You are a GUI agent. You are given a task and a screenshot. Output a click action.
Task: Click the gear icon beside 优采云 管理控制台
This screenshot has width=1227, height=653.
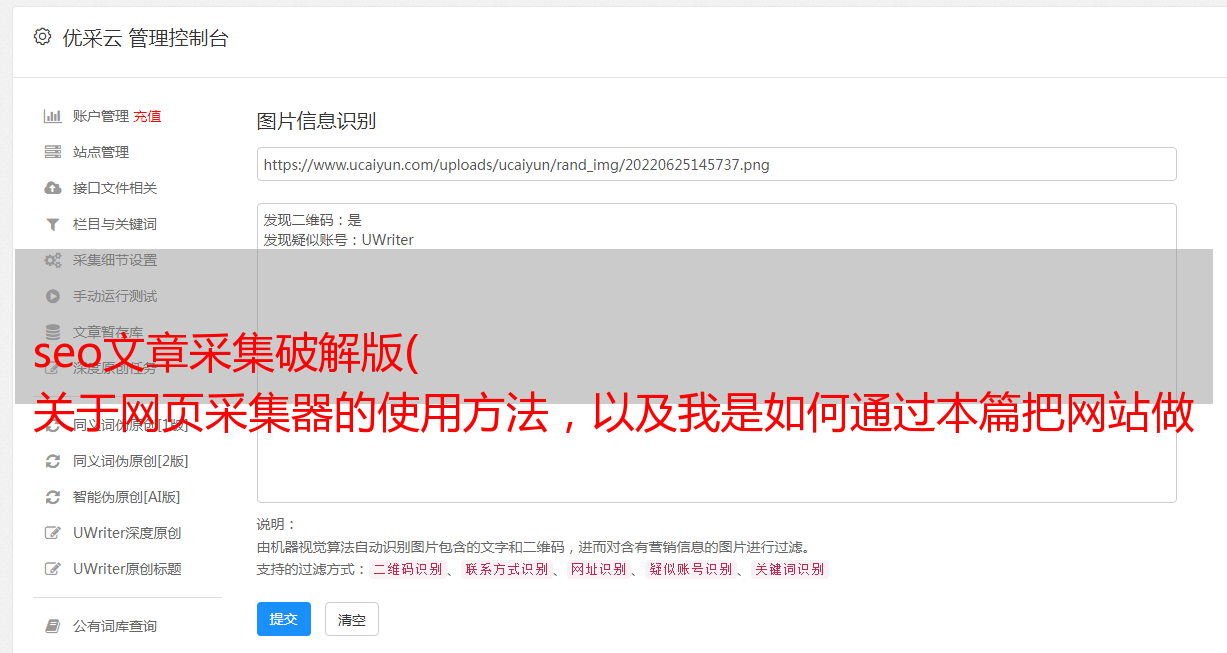(42, 37)
